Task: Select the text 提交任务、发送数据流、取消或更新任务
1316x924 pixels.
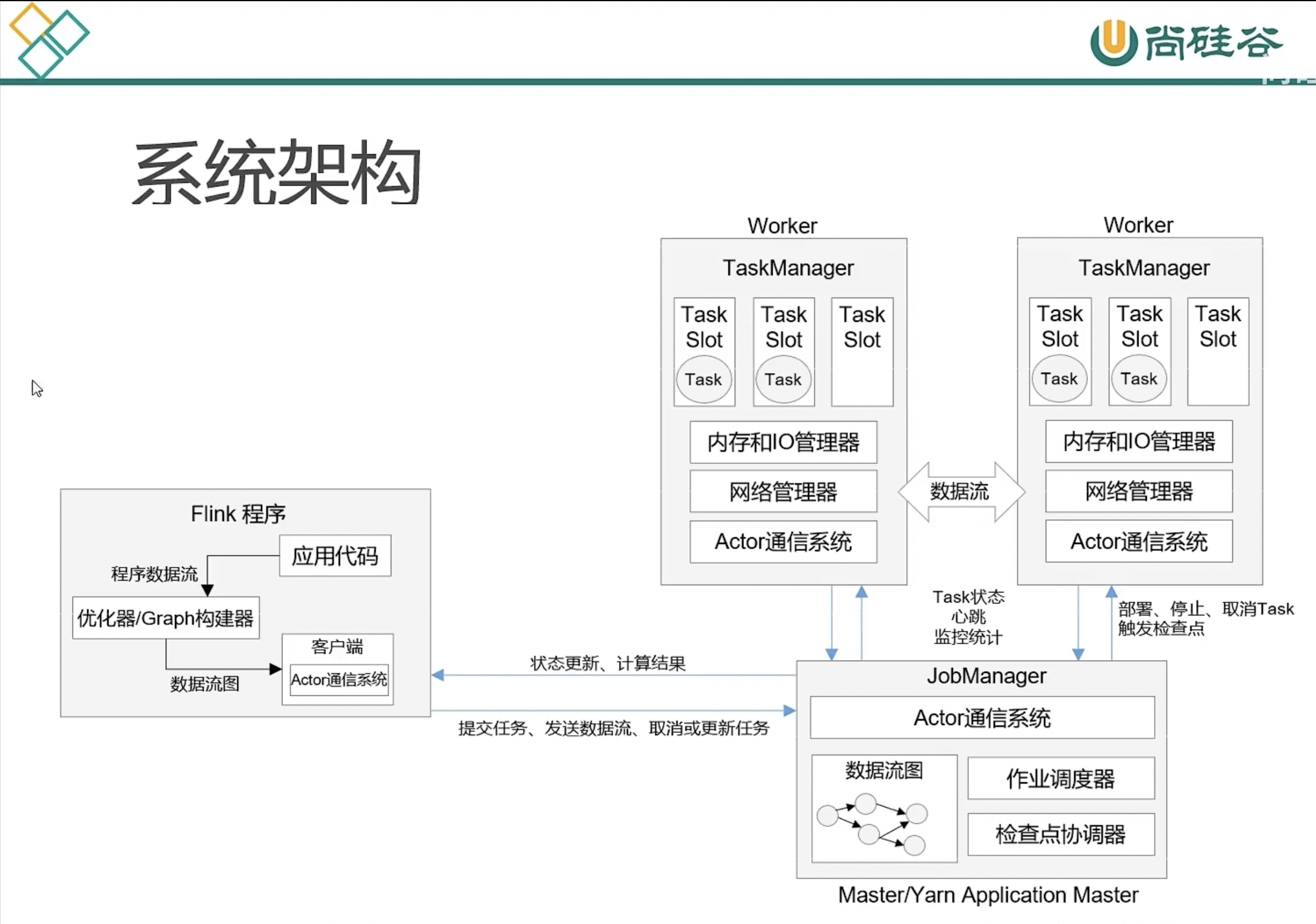Action: click(613, 728)
